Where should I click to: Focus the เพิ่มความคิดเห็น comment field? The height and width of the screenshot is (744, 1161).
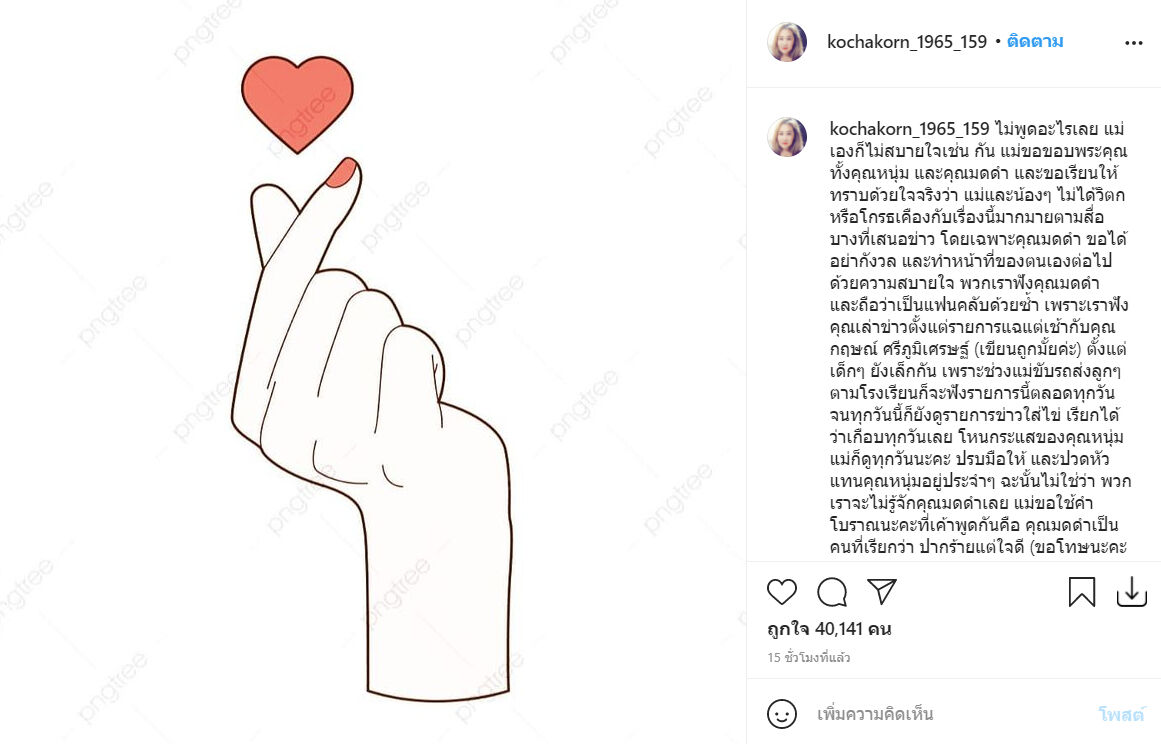950,714
